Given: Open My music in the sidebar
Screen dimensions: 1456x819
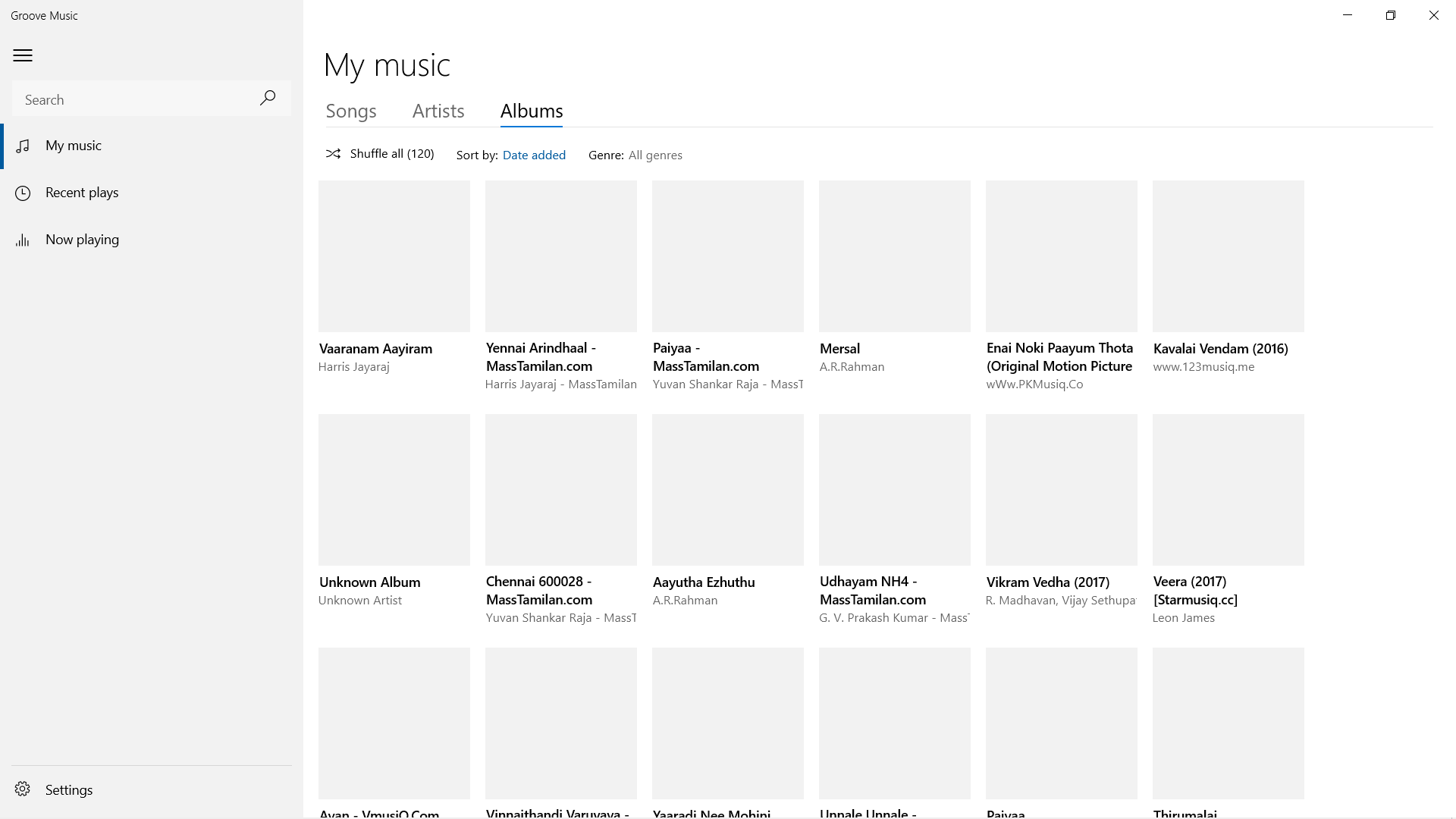Looking at the screenshot, I should coord(152,146).
